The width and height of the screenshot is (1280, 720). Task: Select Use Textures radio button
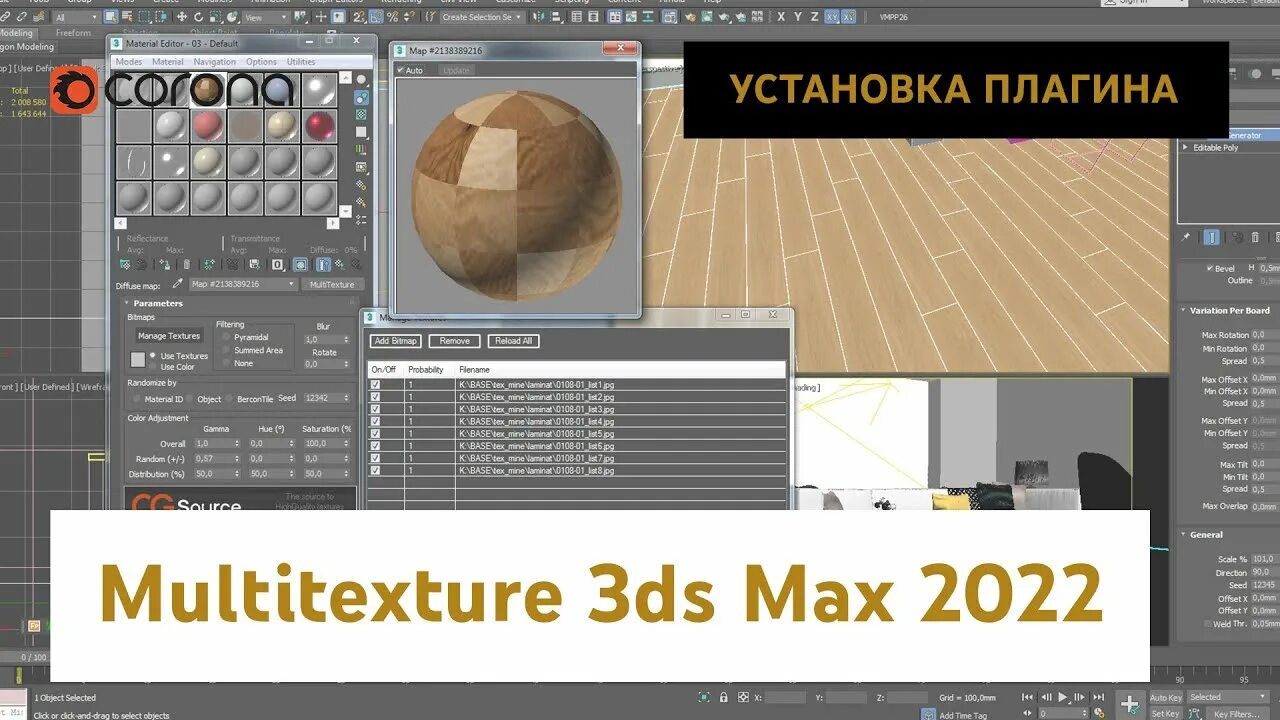[x=153, y=355]
